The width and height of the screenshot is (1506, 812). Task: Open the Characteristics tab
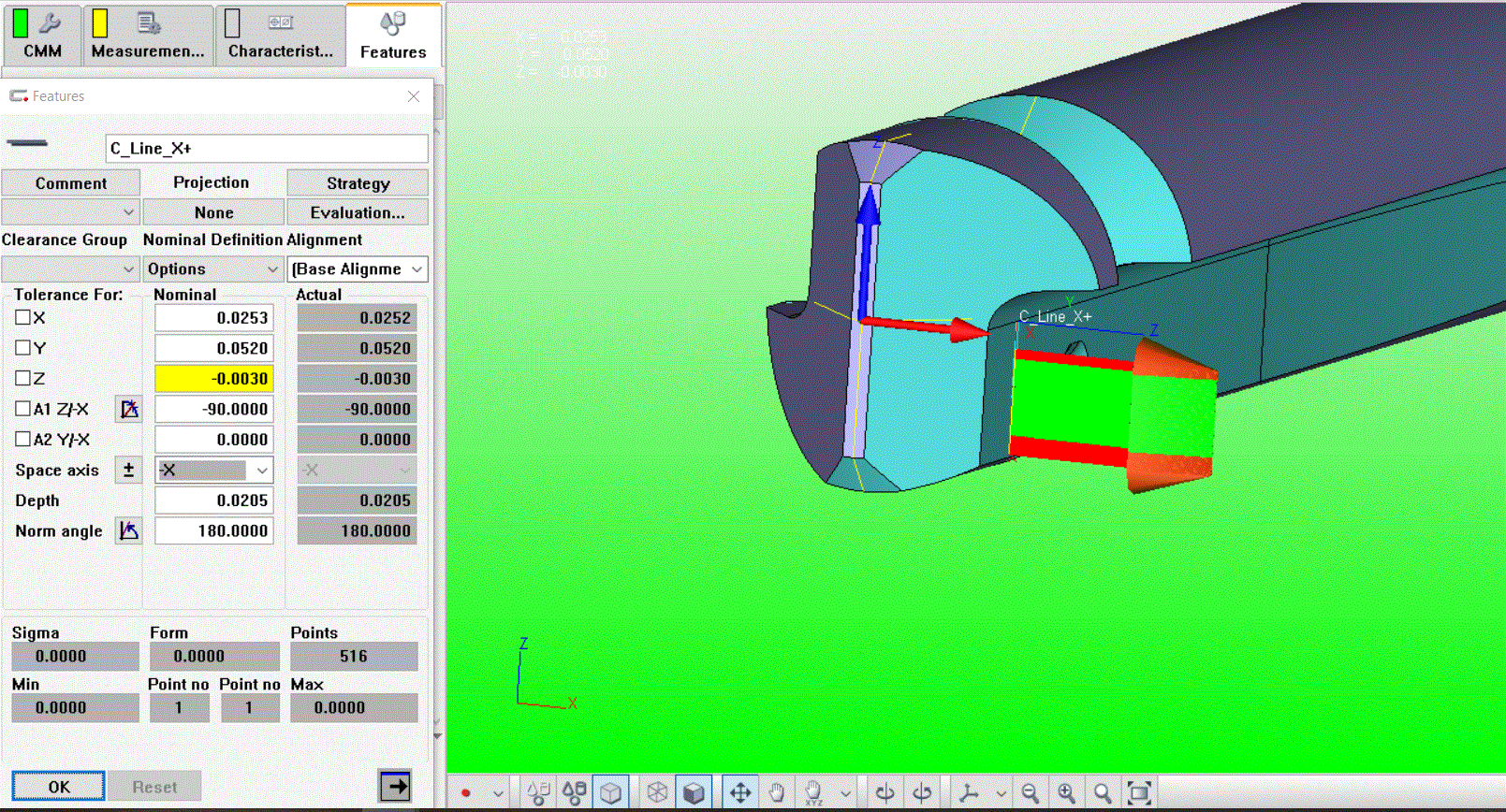tap(280, 35)
